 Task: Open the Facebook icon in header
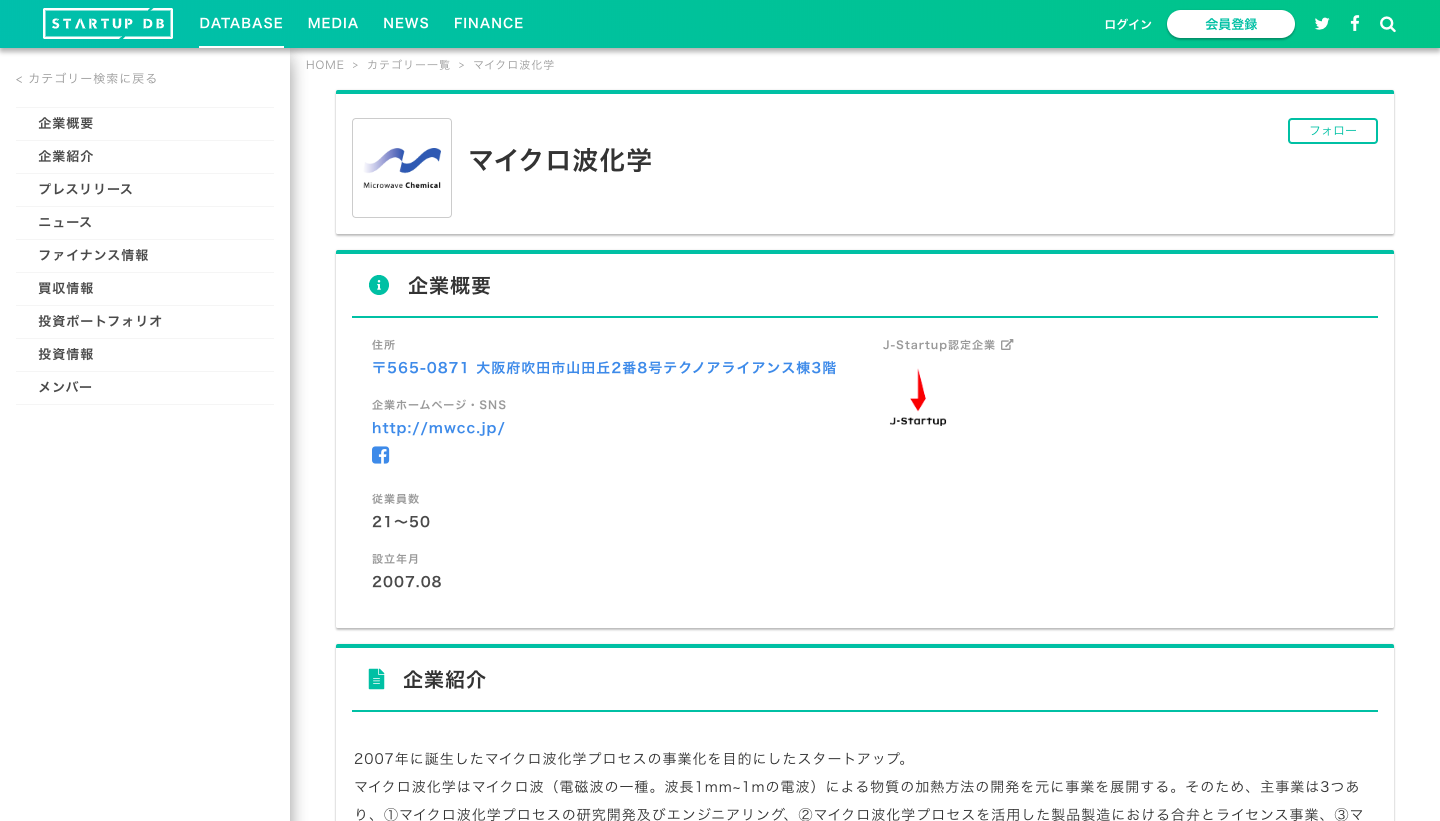click(x=1355, y=23)
